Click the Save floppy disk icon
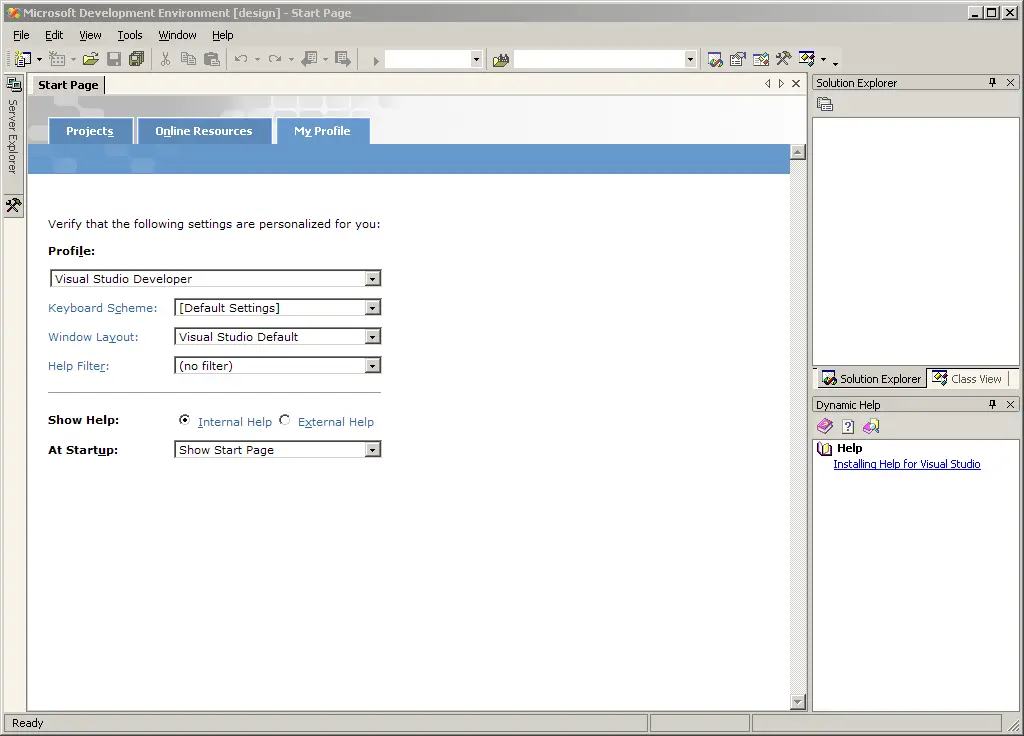 point(114,59)
